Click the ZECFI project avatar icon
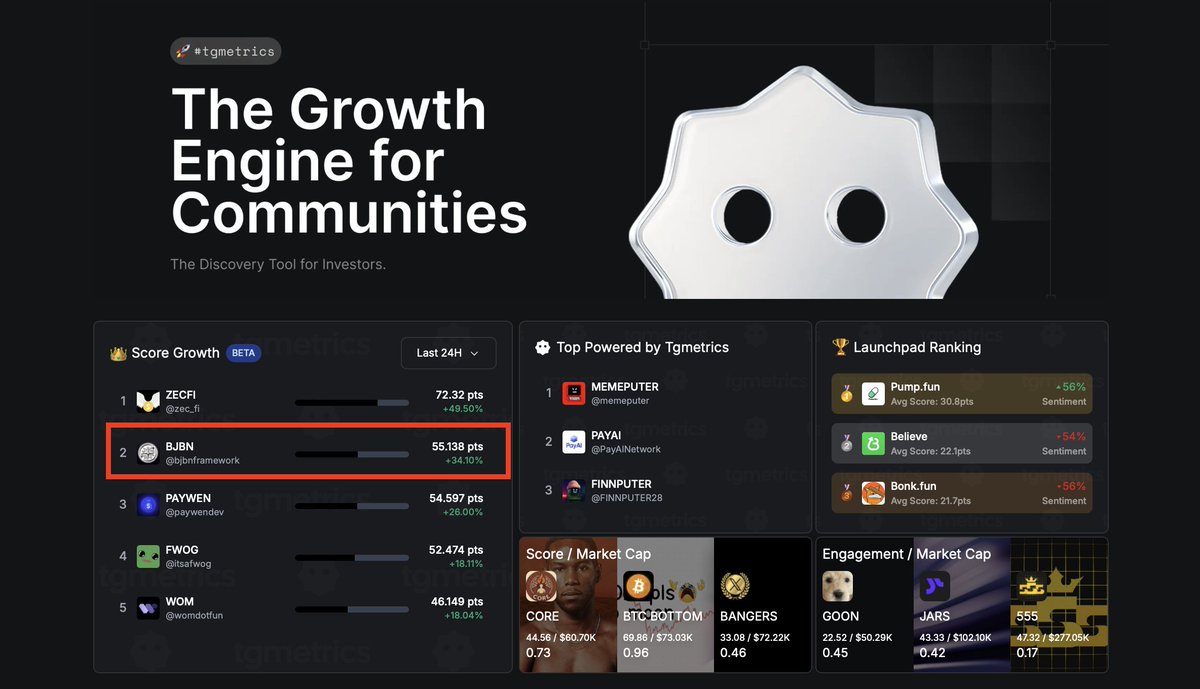The image size is (1200, 689). (148, 401)
